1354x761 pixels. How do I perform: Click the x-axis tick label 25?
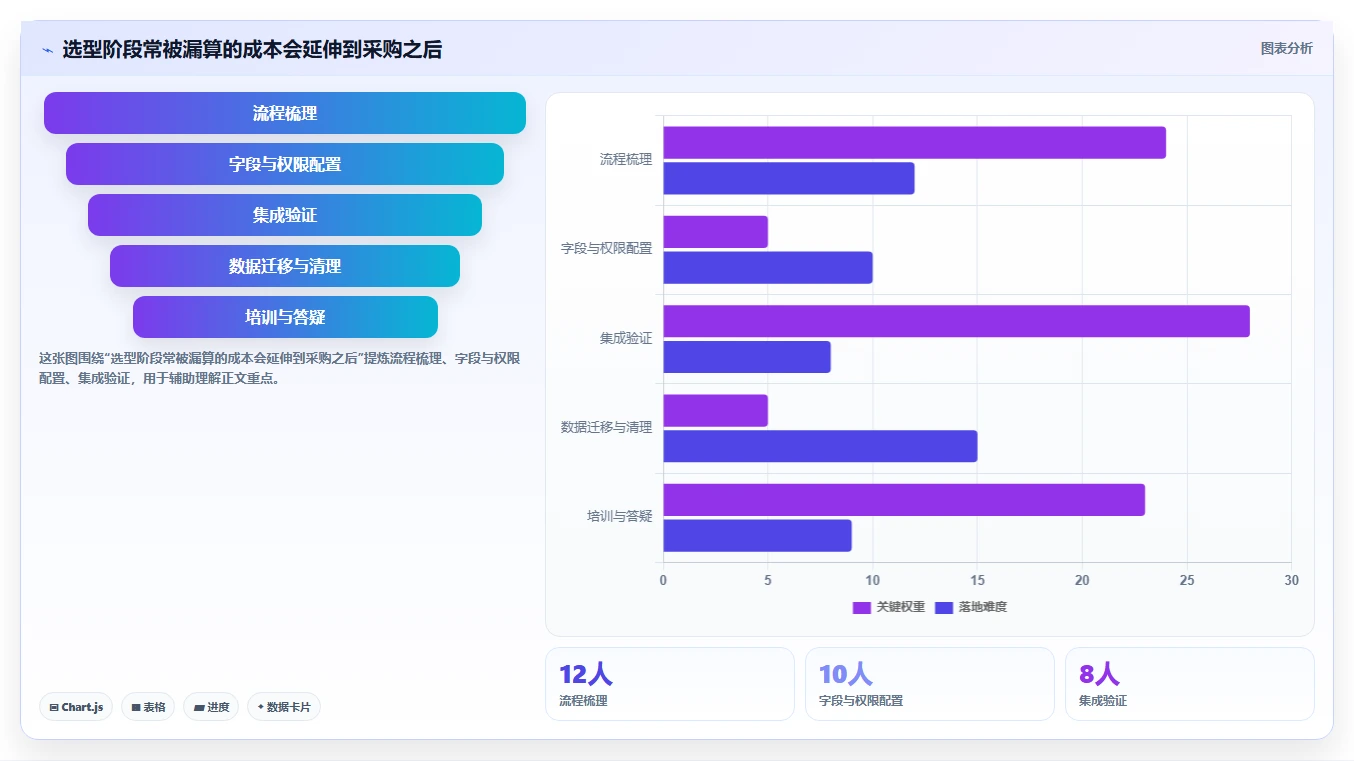pos(1187,580)
